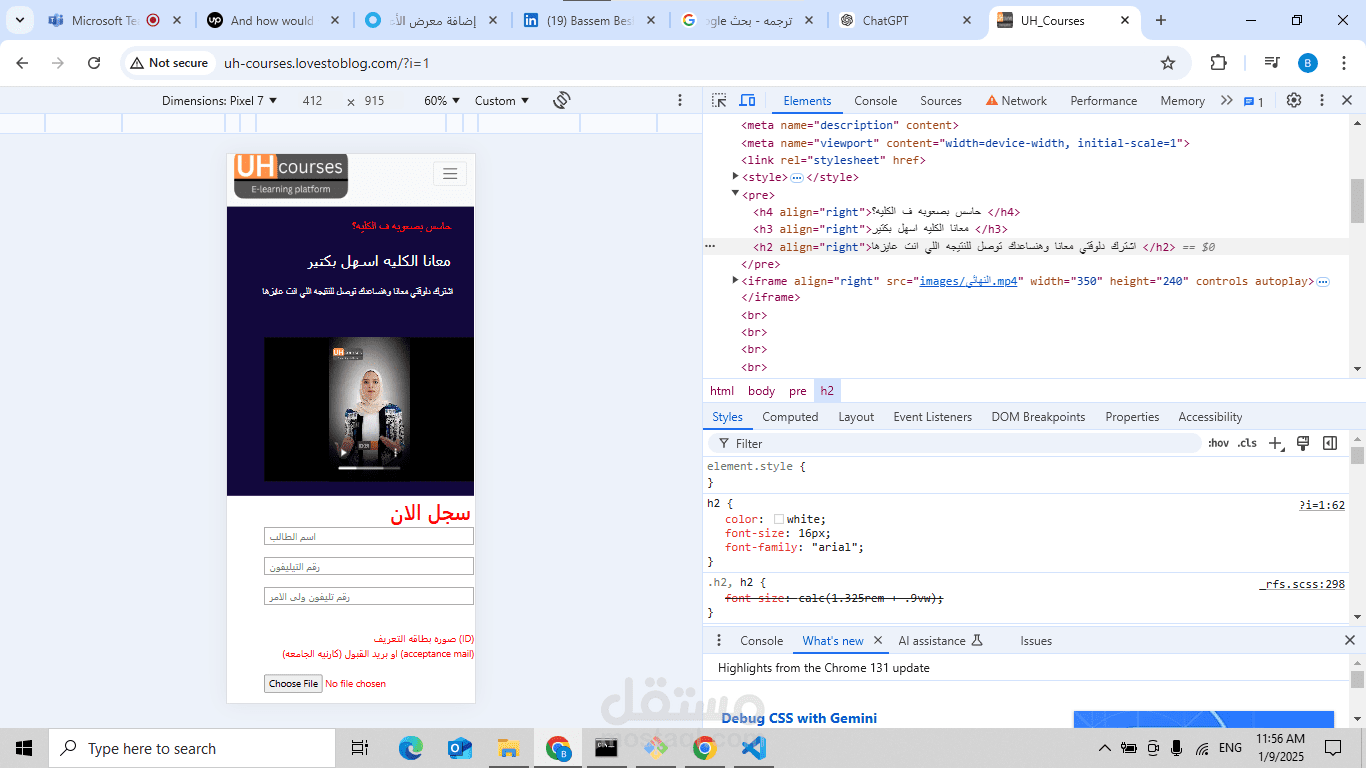This screenshot has width=1366, height=768.
Task: Show more DevTools tabs chevron
Action: (1227, 101)
